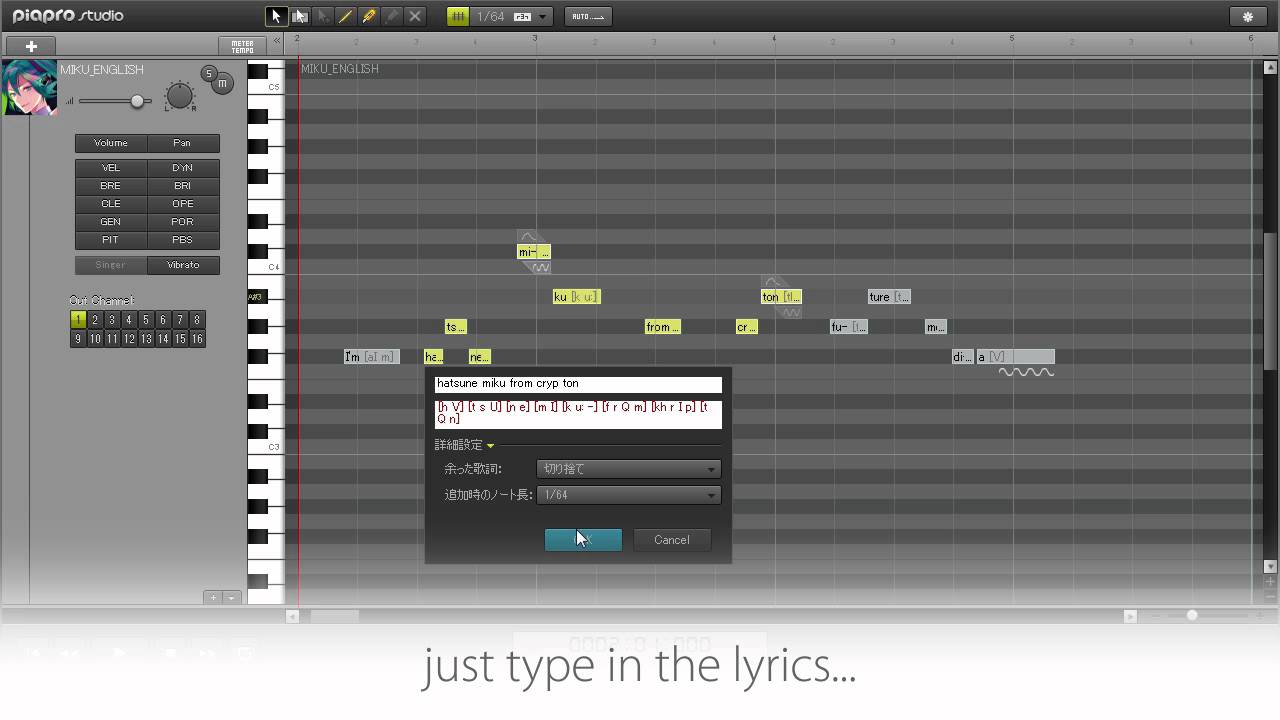1280x720 pixels.
Task: Toggle output channel 16
Action: (x=197, y=339)
